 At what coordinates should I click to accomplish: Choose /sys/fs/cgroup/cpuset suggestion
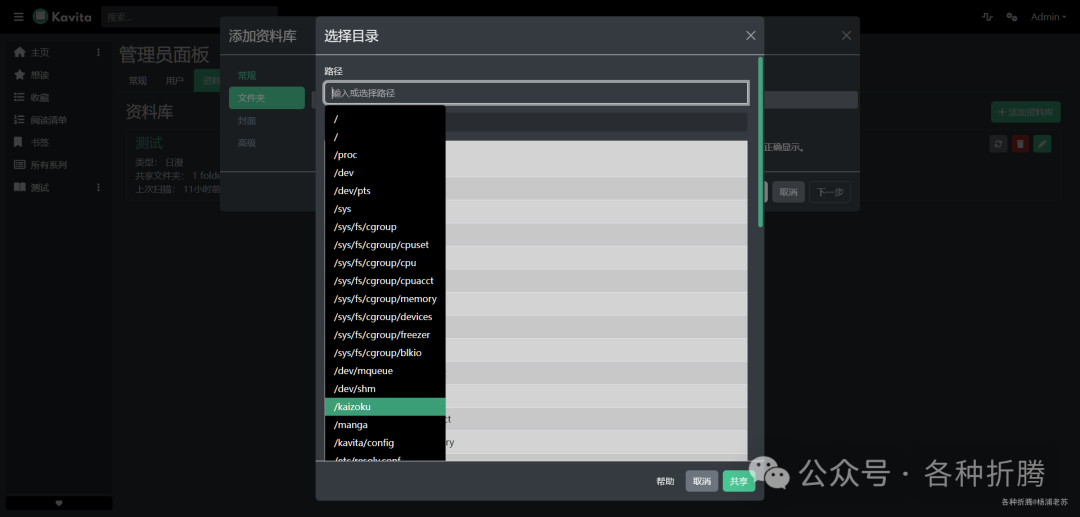click(385, 244)
